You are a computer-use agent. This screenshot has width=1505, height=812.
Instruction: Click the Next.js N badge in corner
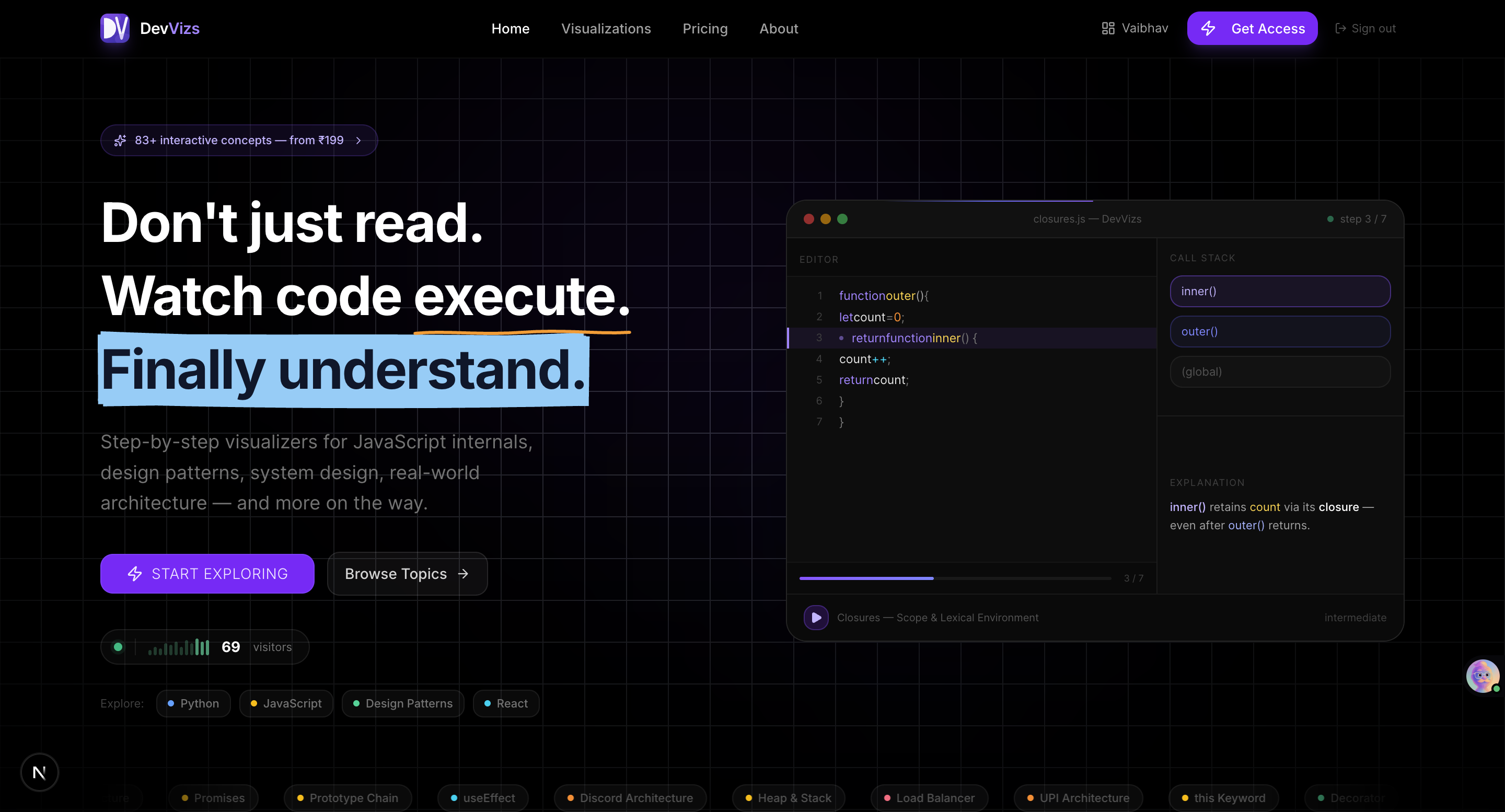tap(39, 772)
